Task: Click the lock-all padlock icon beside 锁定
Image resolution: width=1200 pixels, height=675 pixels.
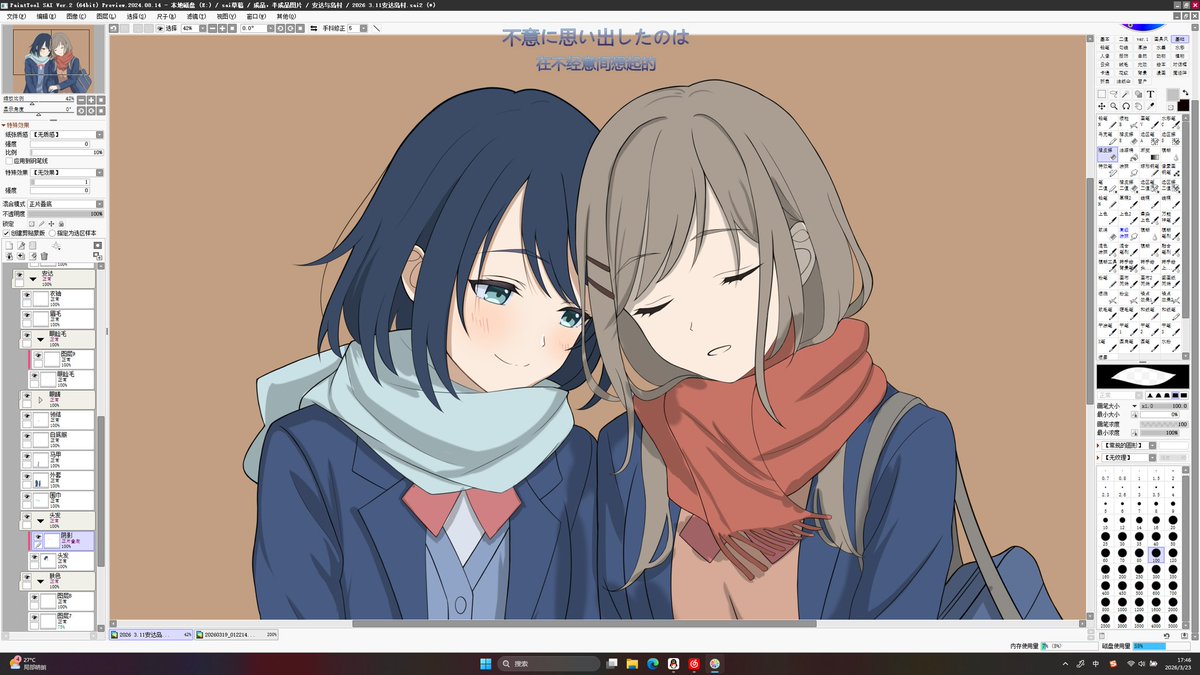Action: [61, 223]
